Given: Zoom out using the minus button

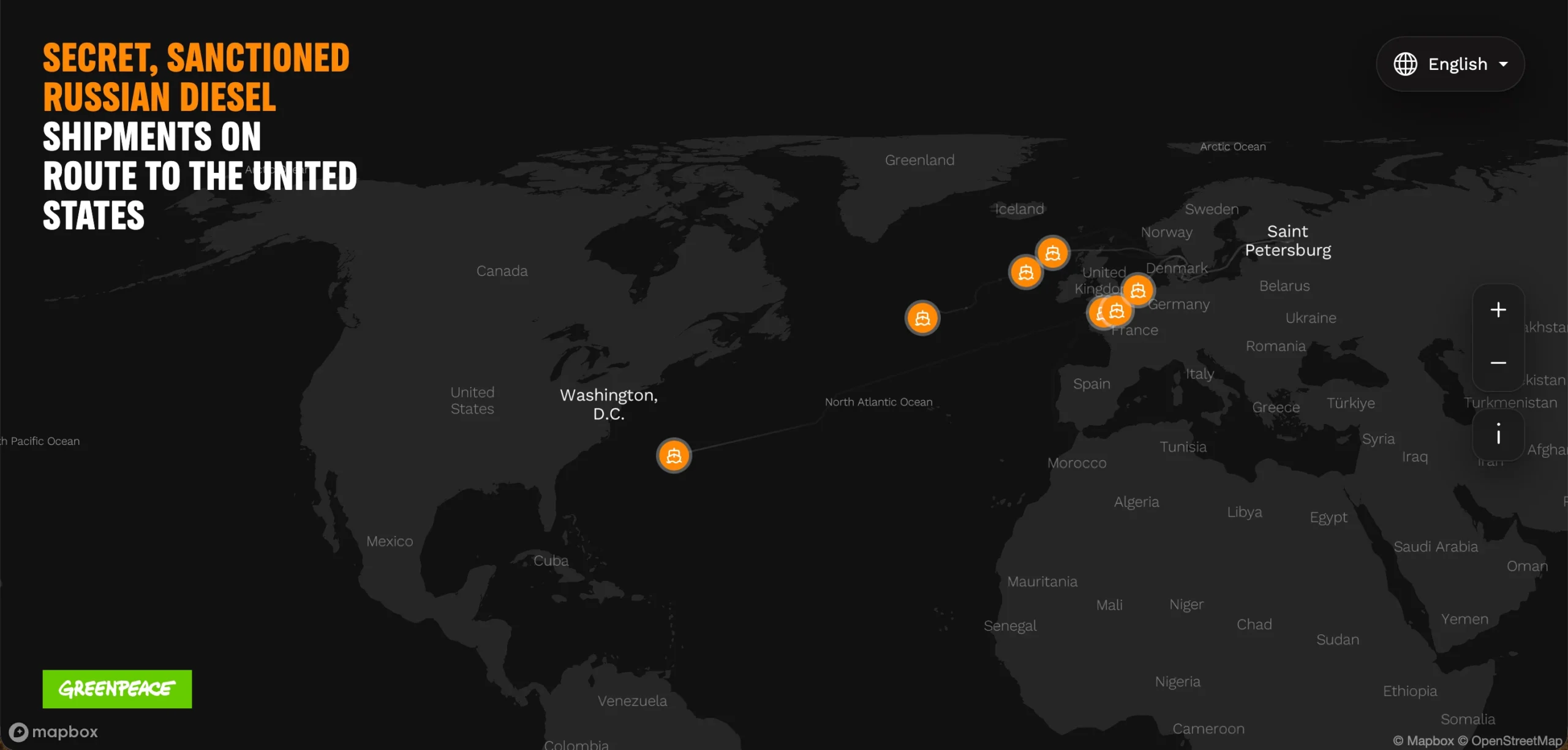Looking at the screenshot, I should point(1498,363).
